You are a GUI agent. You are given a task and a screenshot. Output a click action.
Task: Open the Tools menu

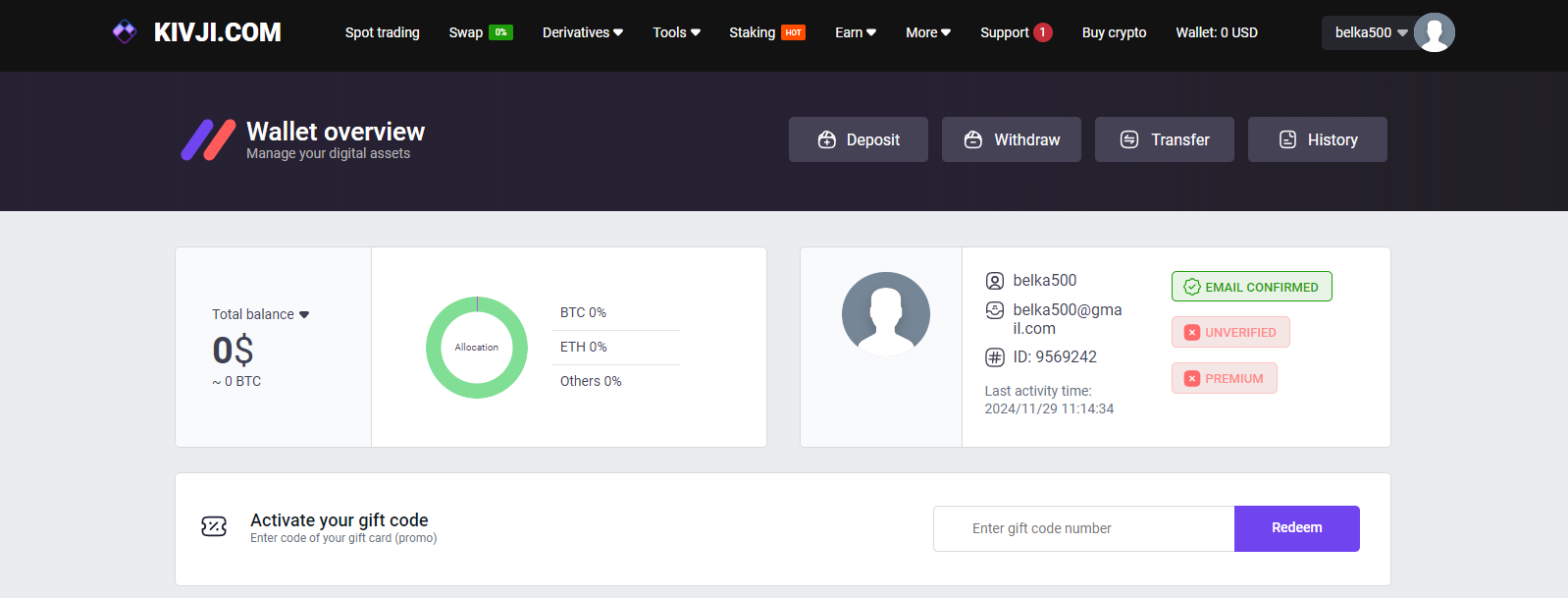[676, 32]
